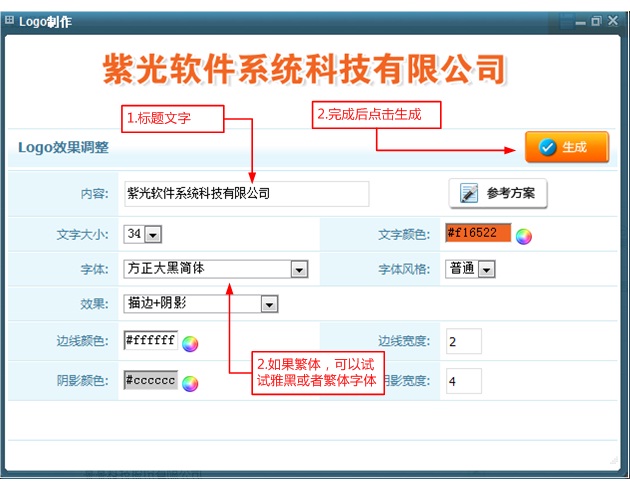Open color wheel picker for 文字颜色
The width and height of the screenshot is (630, 491).
pos(523,236)
